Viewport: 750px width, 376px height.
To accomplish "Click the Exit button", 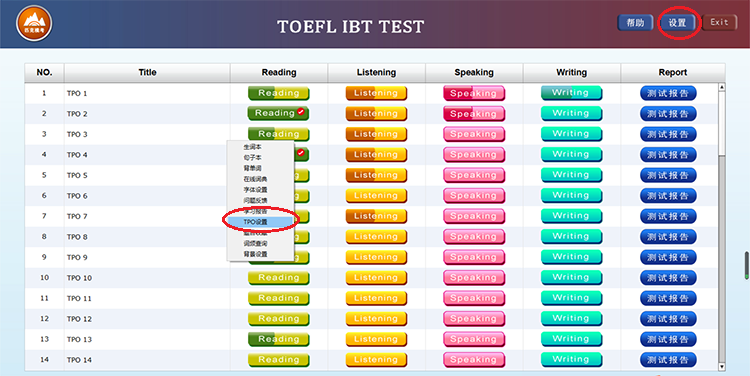I will tap(719, 22).
